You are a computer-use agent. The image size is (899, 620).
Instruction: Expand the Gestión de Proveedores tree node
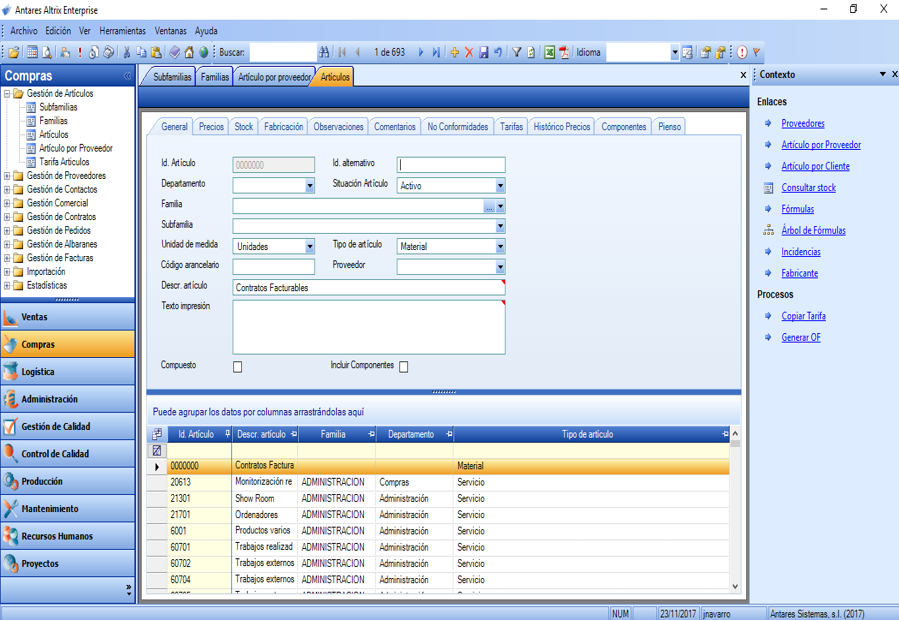coord(7,176)
